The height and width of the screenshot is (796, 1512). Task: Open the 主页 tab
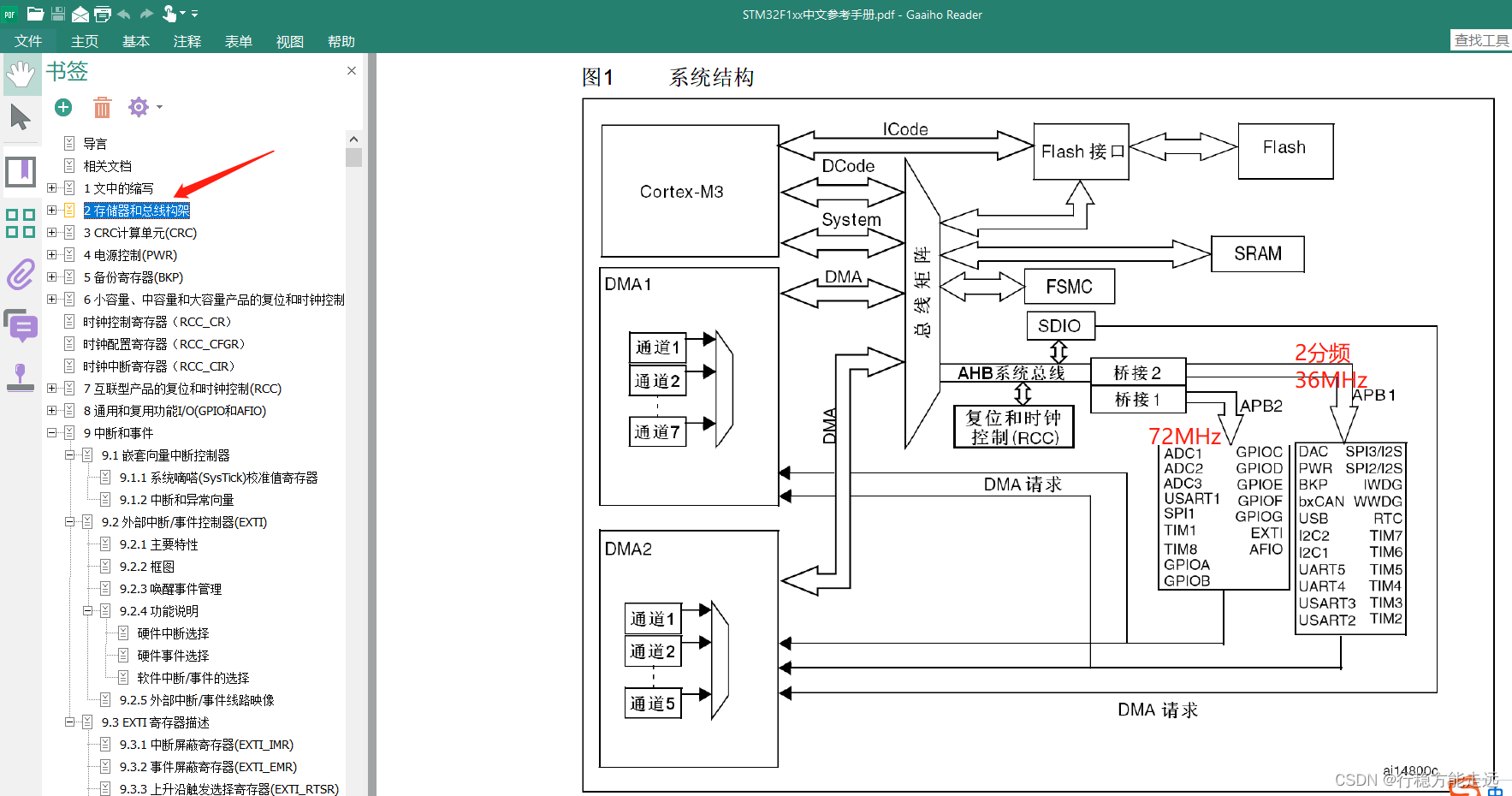(x=85, y=41)
